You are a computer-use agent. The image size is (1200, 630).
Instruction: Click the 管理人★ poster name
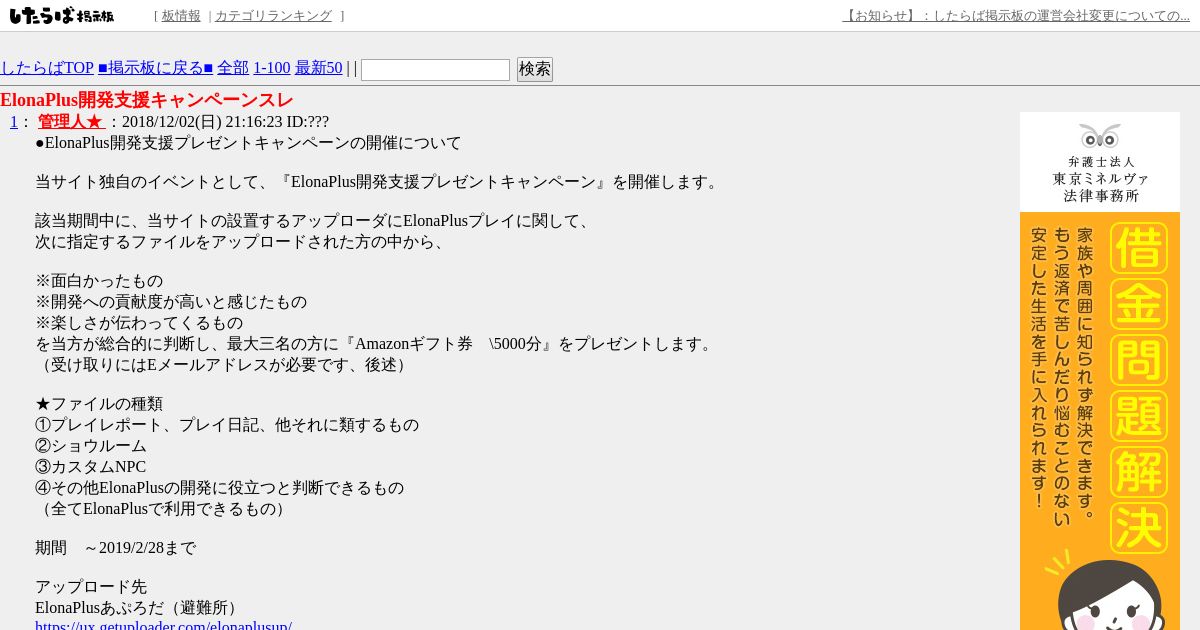coord(71,122)
